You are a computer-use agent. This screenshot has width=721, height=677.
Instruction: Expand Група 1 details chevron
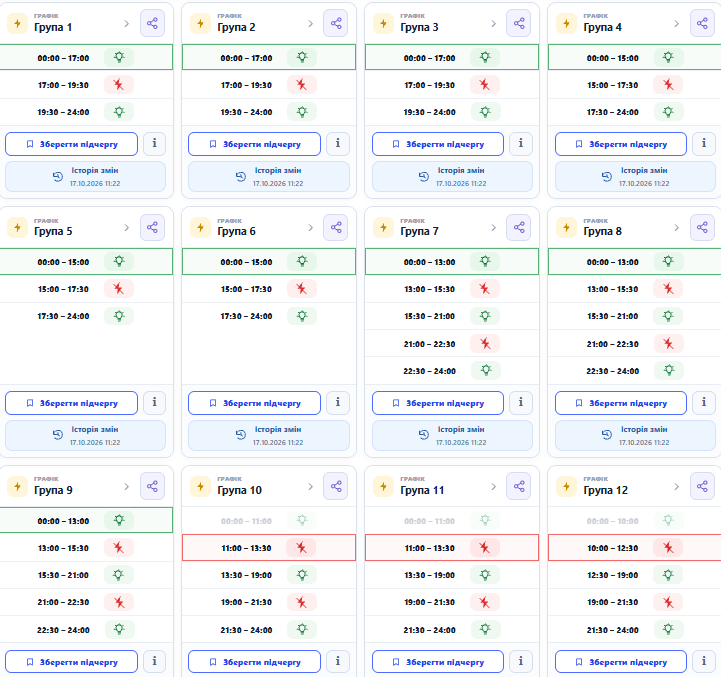click(x=127, y=23)
